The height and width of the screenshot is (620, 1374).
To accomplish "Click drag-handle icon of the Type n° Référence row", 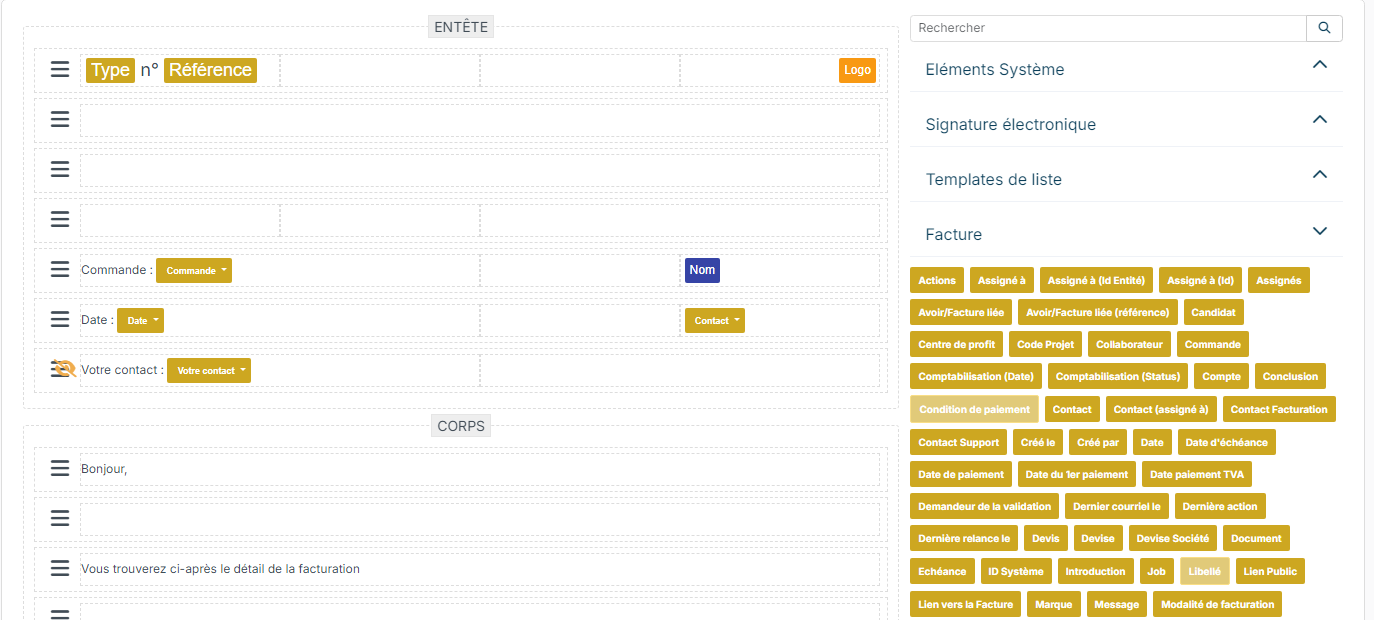I will (x=60, y=69).
